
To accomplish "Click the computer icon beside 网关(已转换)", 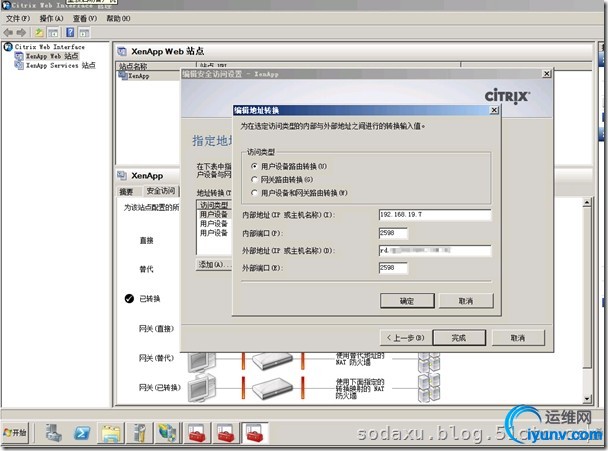I will 202,387.
